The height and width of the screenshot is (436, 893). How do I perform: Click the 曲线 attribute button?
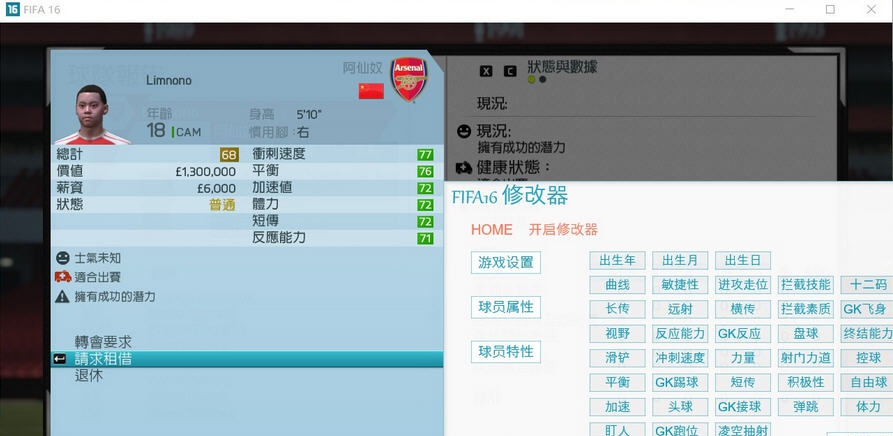point(617,285)
